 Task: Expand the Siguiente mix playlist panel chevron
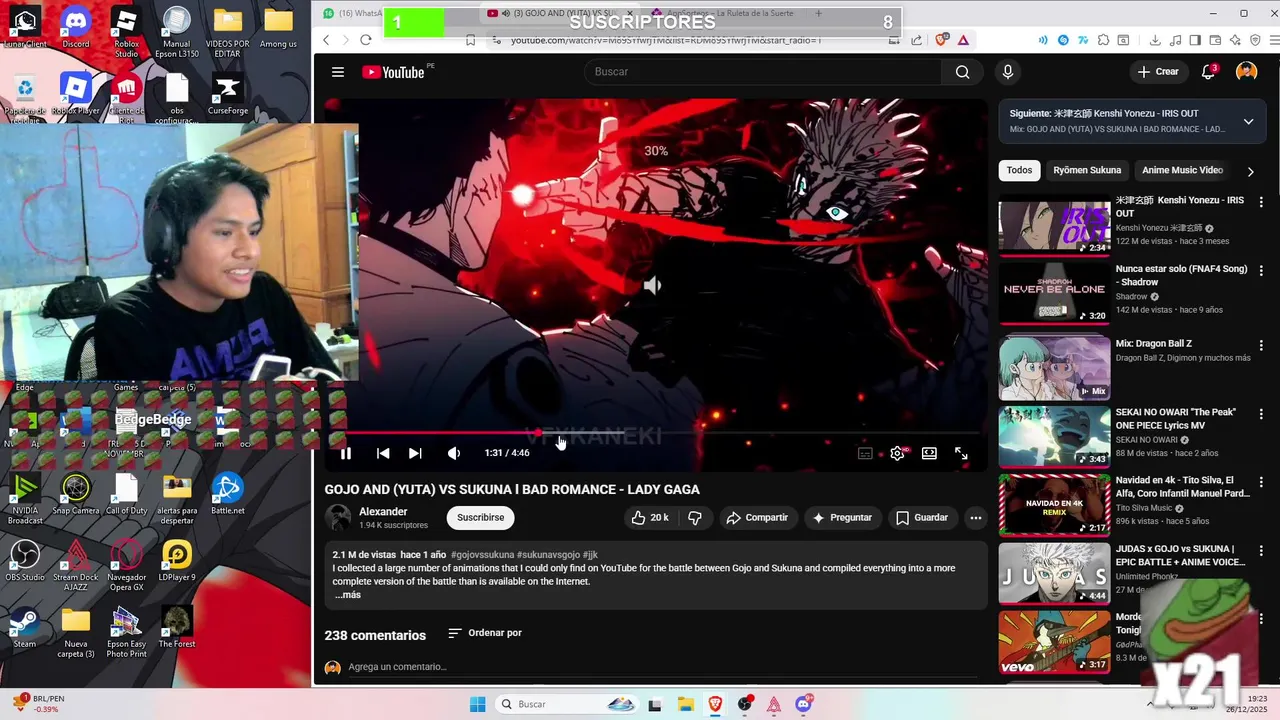[1248, 122]
